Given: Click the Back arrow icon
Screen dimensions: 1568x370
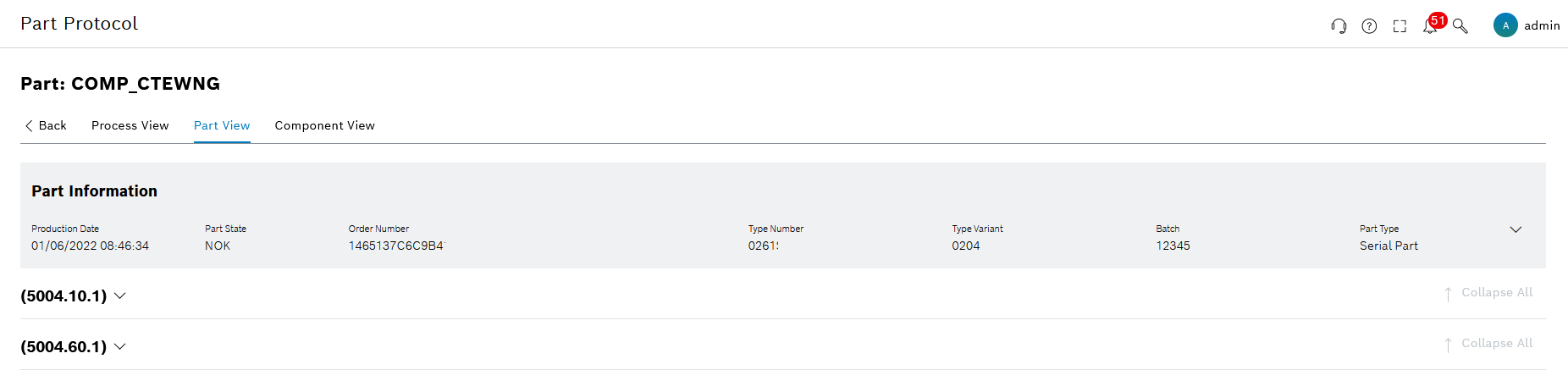Looking at the screenshot, I should [x=29, y=125].
